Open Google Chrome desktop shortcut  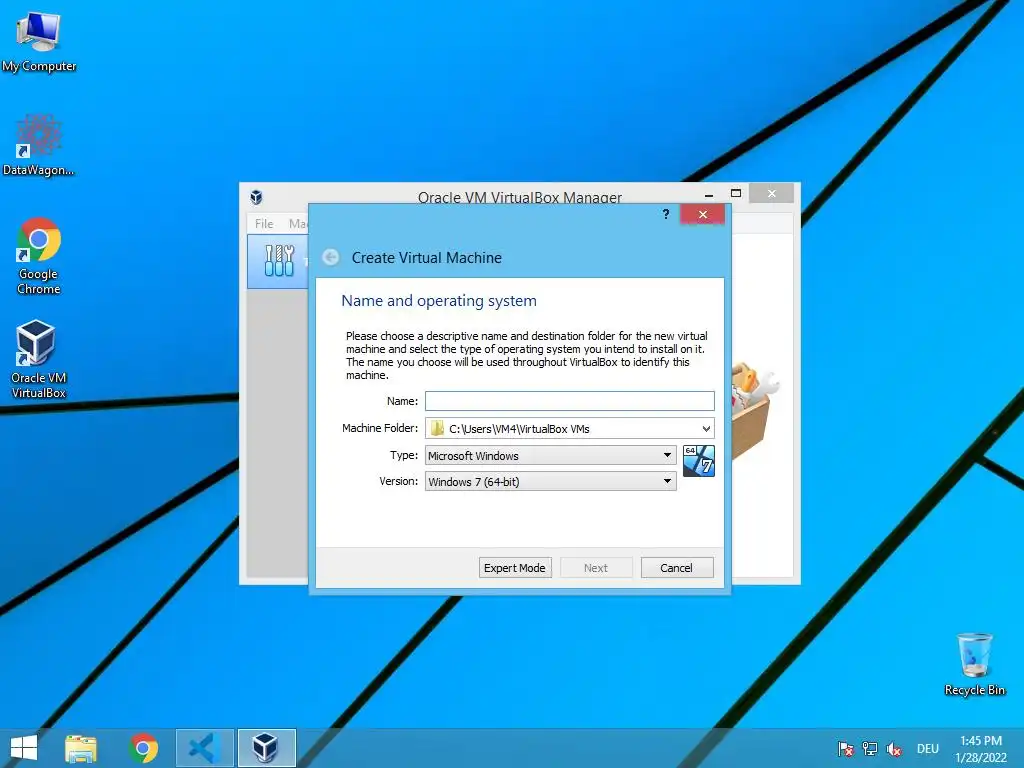39,256
